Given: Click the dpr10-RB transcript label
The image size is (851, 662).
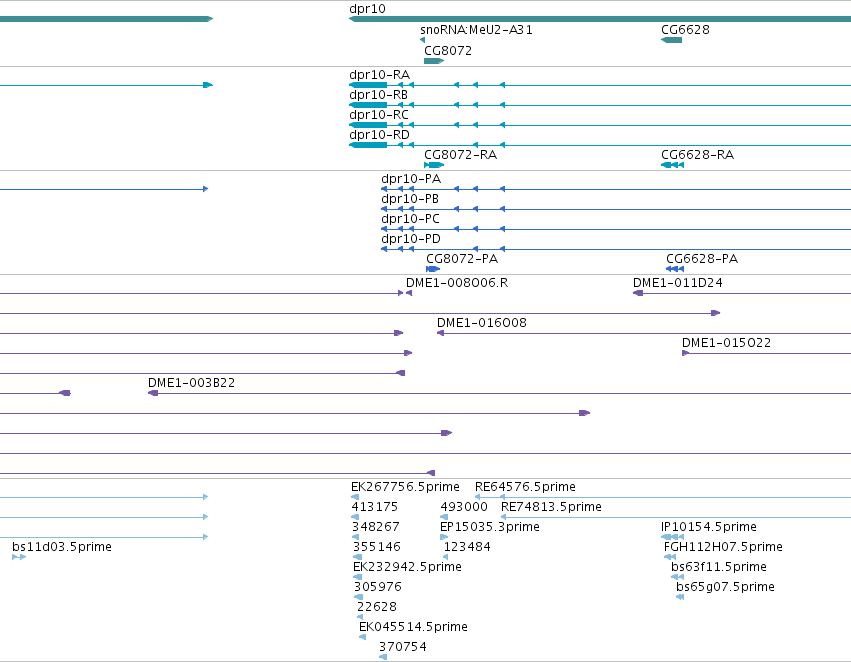Looking at the screenshot, I should 378,95.
